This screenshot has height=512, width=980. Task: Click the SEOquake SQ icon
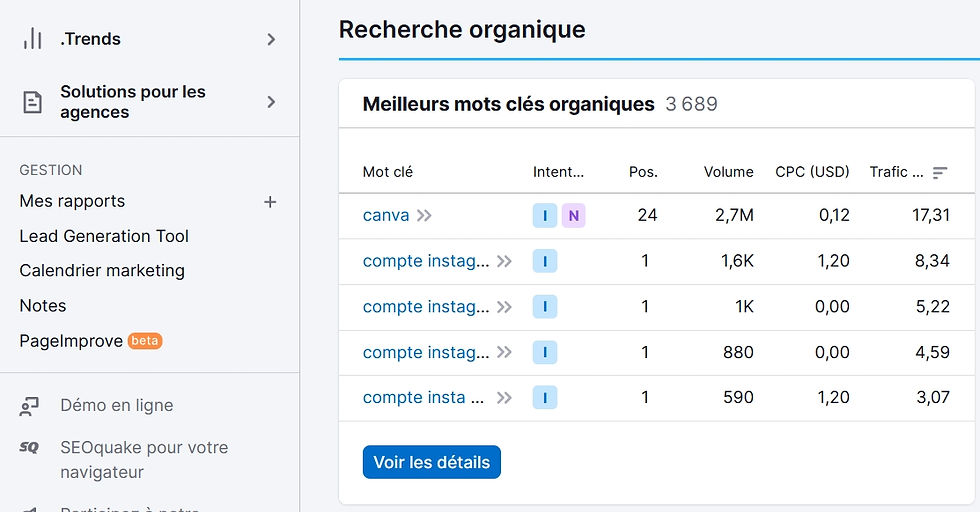click(29, 448)
